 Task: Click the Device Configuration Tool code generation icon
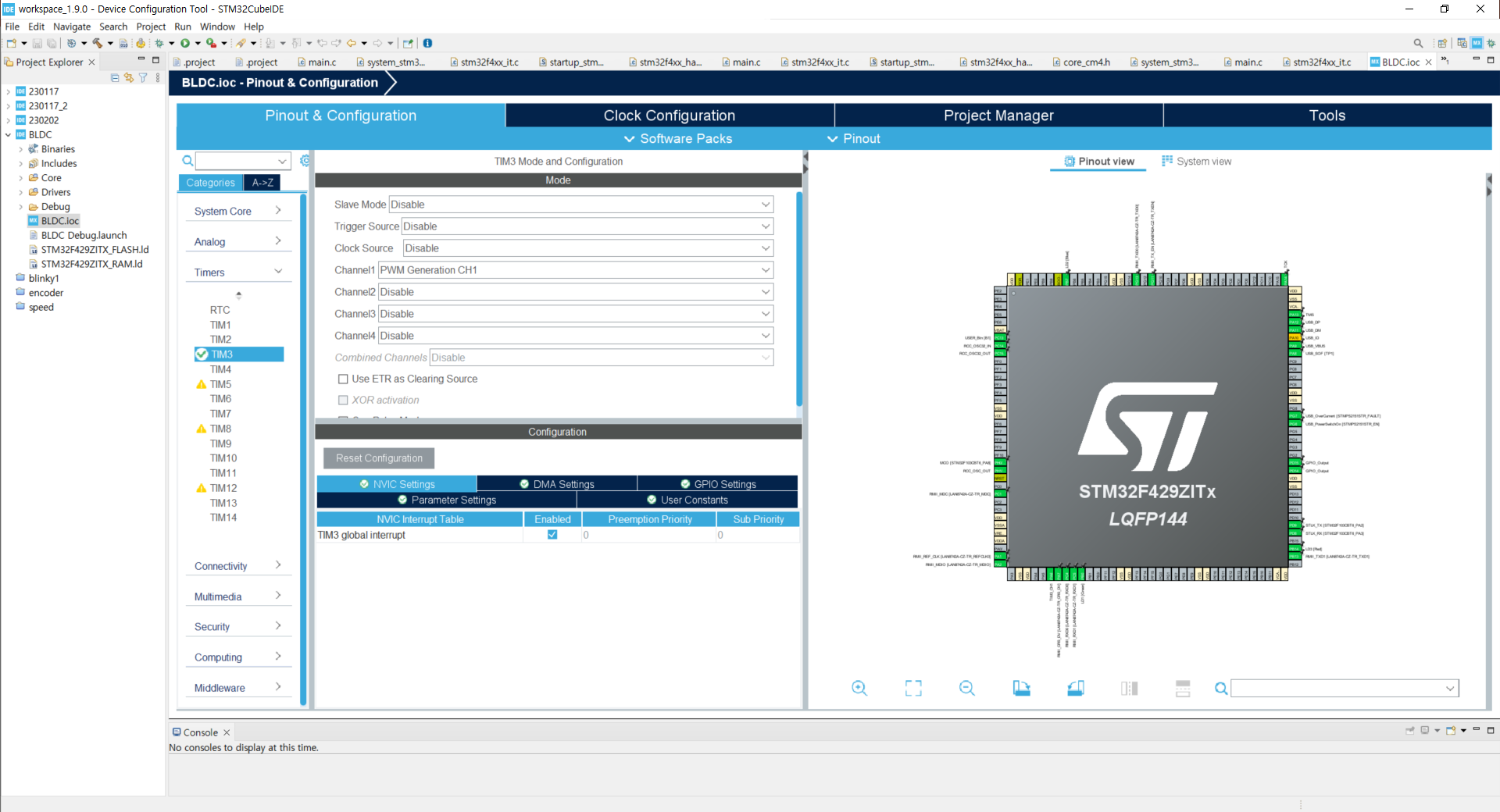(141, 43)
